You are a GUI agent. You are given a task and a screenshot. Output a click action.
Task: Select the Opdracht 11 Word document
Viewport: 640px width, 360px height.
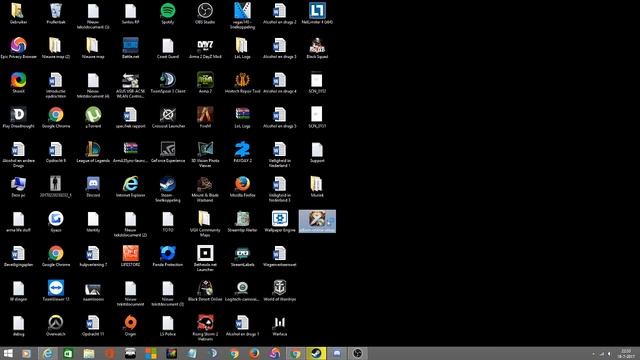point(93,322)
